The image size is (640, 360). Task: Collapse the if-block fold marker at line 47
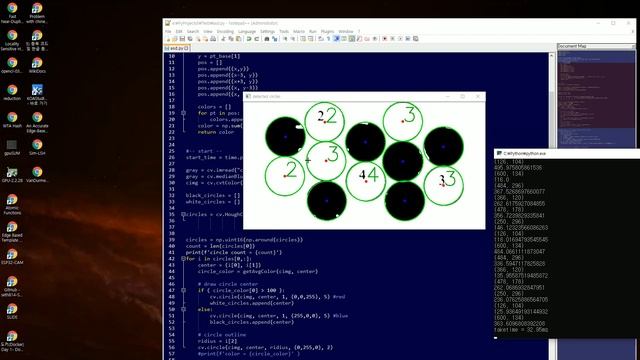[183, 290]
